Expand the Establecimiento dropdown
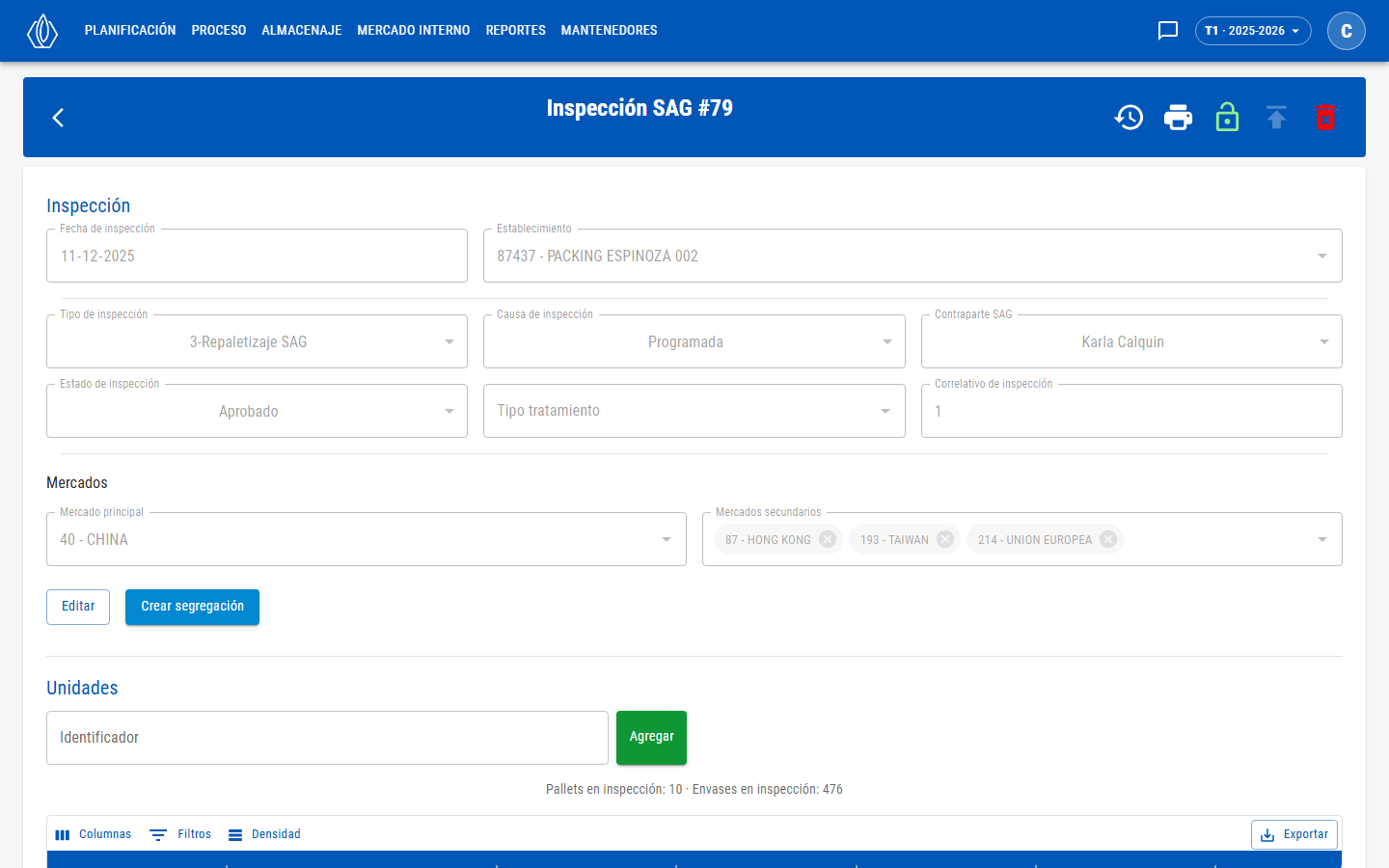Screen dimensions: 1389x868 [x=1322, y=256]
